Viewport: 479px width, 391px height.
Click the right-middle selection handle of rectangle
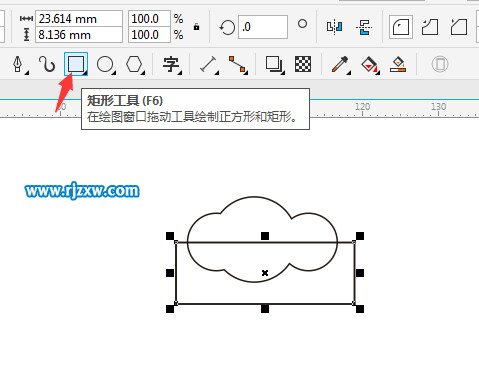coord(360,273)
